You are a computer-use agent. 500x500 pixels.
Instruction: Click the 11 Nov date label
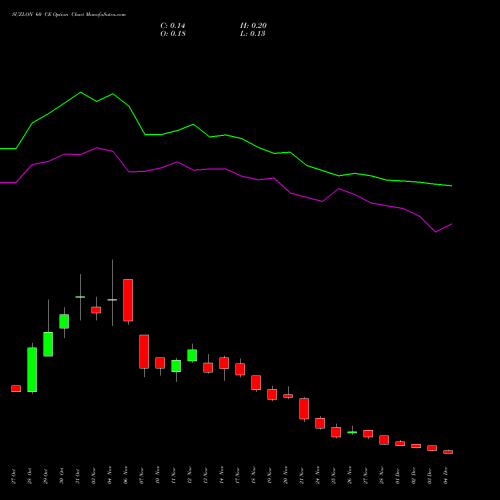click(174, 476)
